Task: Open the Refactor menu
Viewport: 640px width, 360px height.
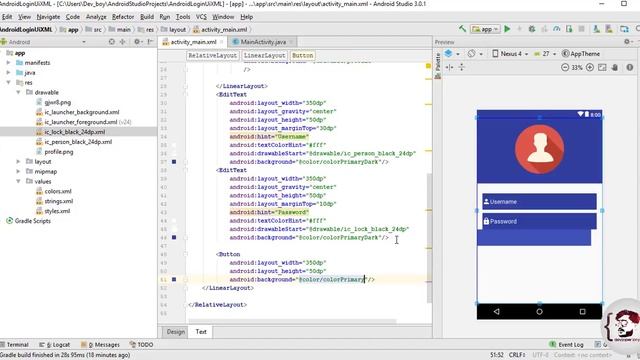Action: click(x=123, y=17)
